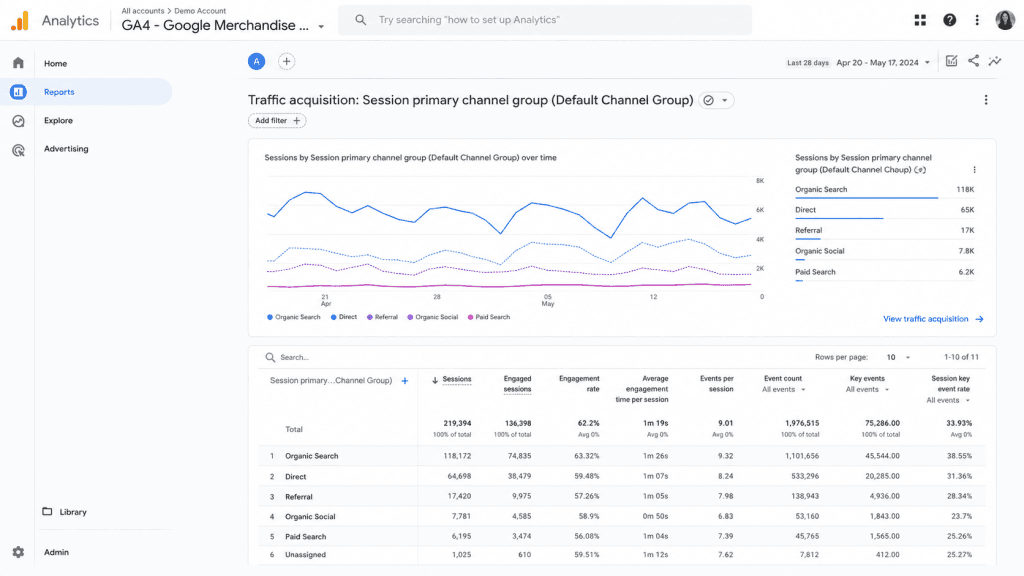Image resolution: width=1024 pixels, height=576 pixels.
Task: Expand the report status dropdown arrow
Action: pos(724,101)
